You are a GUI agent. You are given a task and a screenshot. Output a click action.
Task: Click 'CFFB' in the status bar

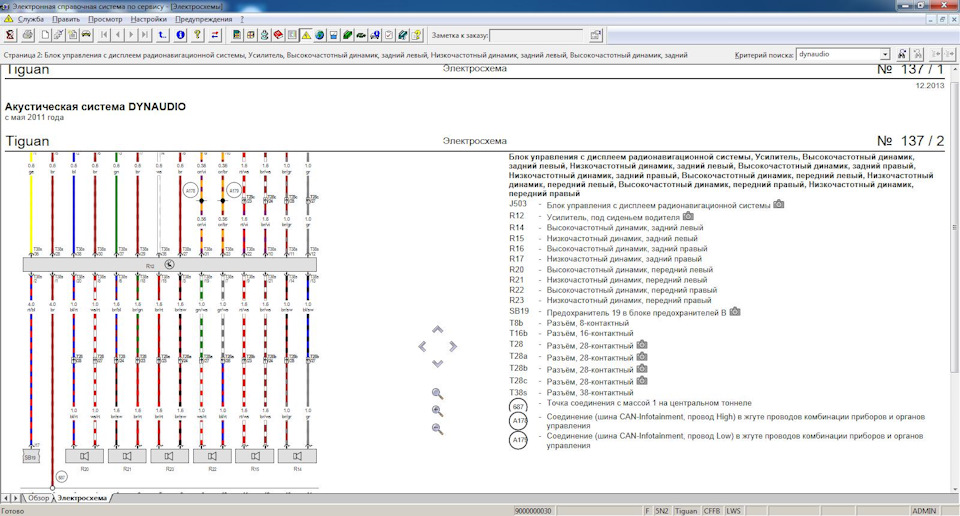point(711,510)
